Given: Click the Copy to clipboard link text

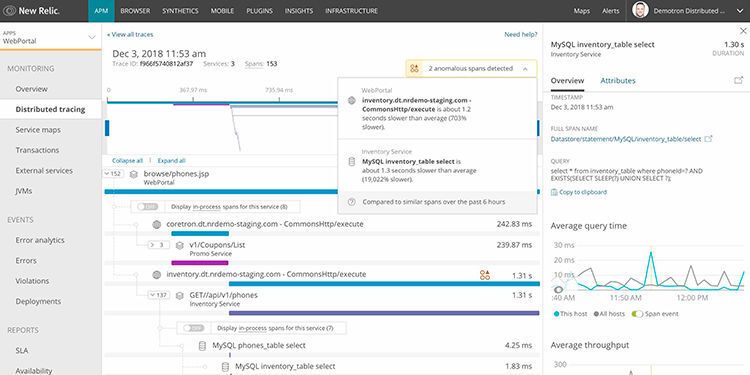Looking at the screenshot, I should [583, 192].
